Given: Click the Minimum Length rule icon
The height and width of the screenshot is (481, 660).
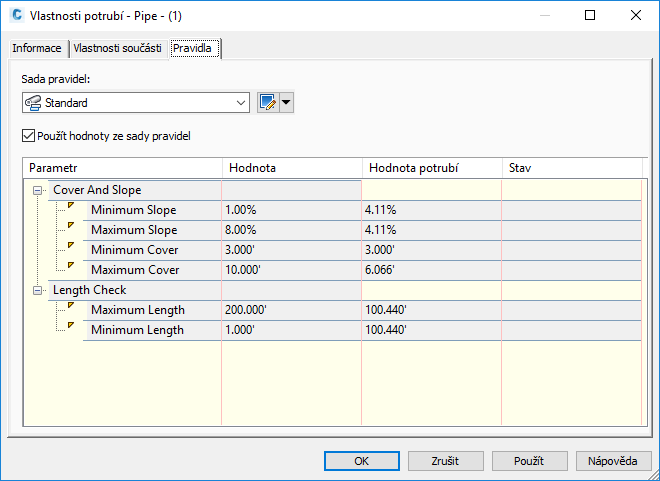Looking at the screenshot, I should tap(70, 327).
